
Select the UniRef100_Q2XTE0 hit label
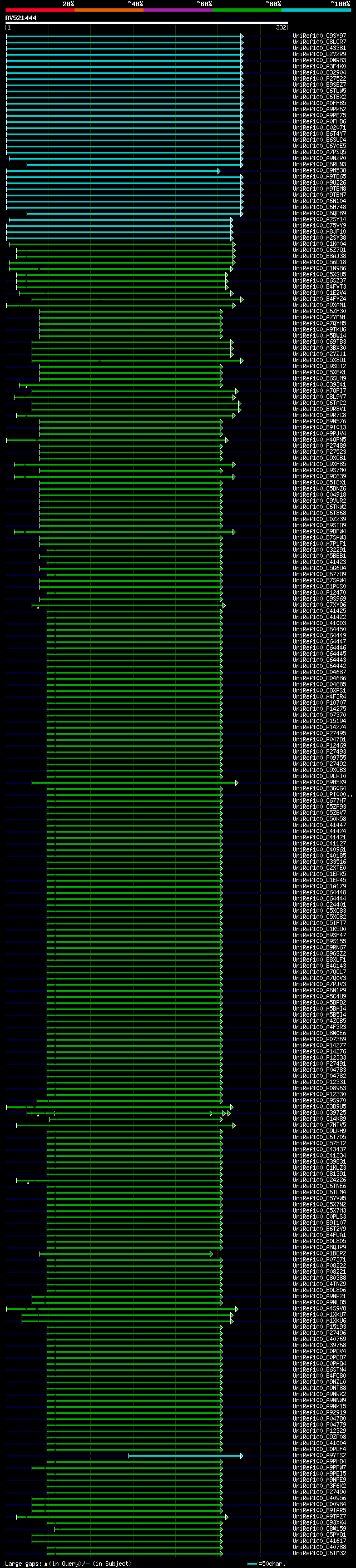pos(319,868)
